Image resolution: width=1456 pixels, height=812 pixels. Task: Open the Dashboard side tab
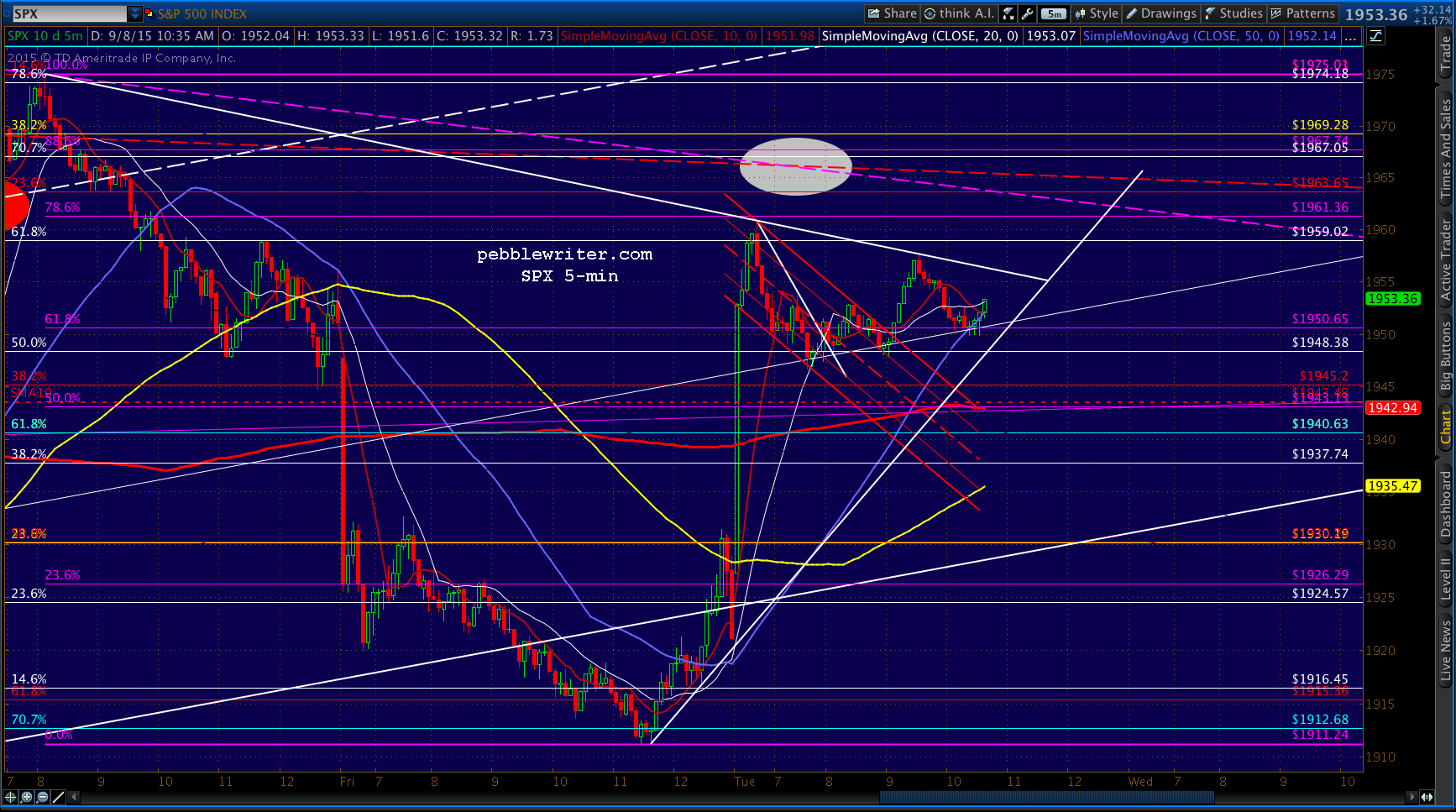click(x=1446, y=504)
